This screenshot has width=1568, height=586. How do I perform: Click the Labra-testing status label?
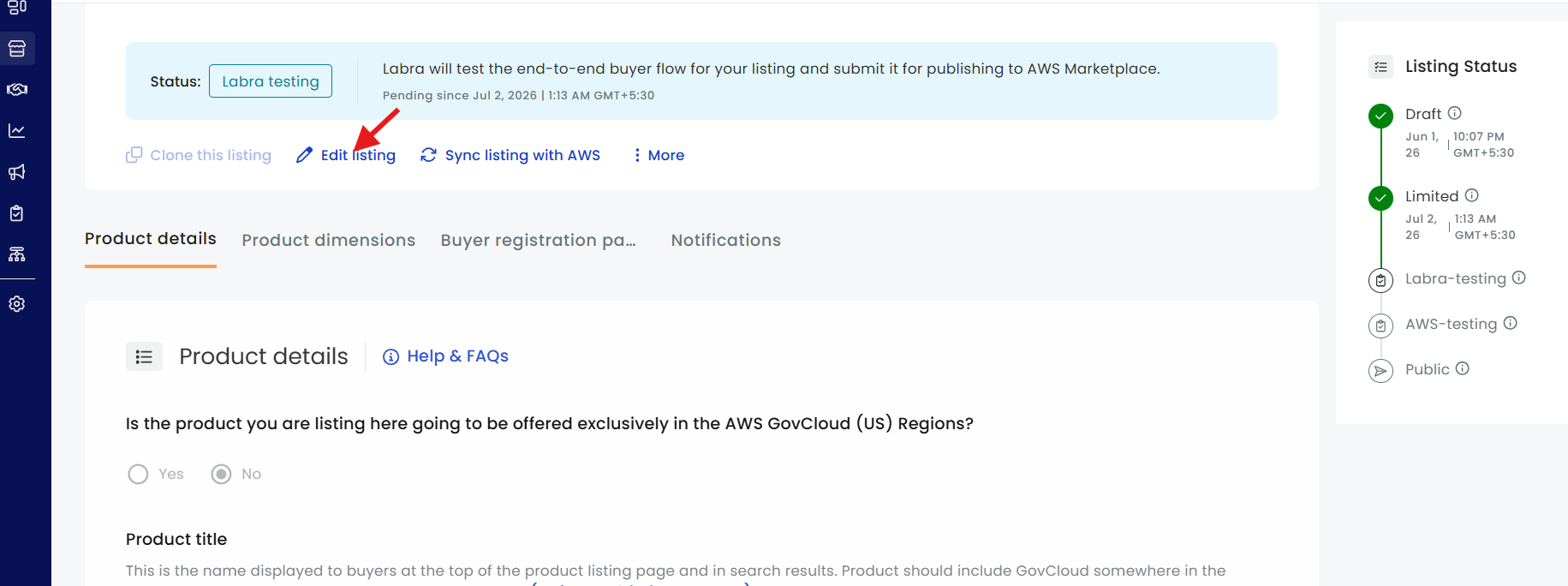click(x=1456, y=278)
